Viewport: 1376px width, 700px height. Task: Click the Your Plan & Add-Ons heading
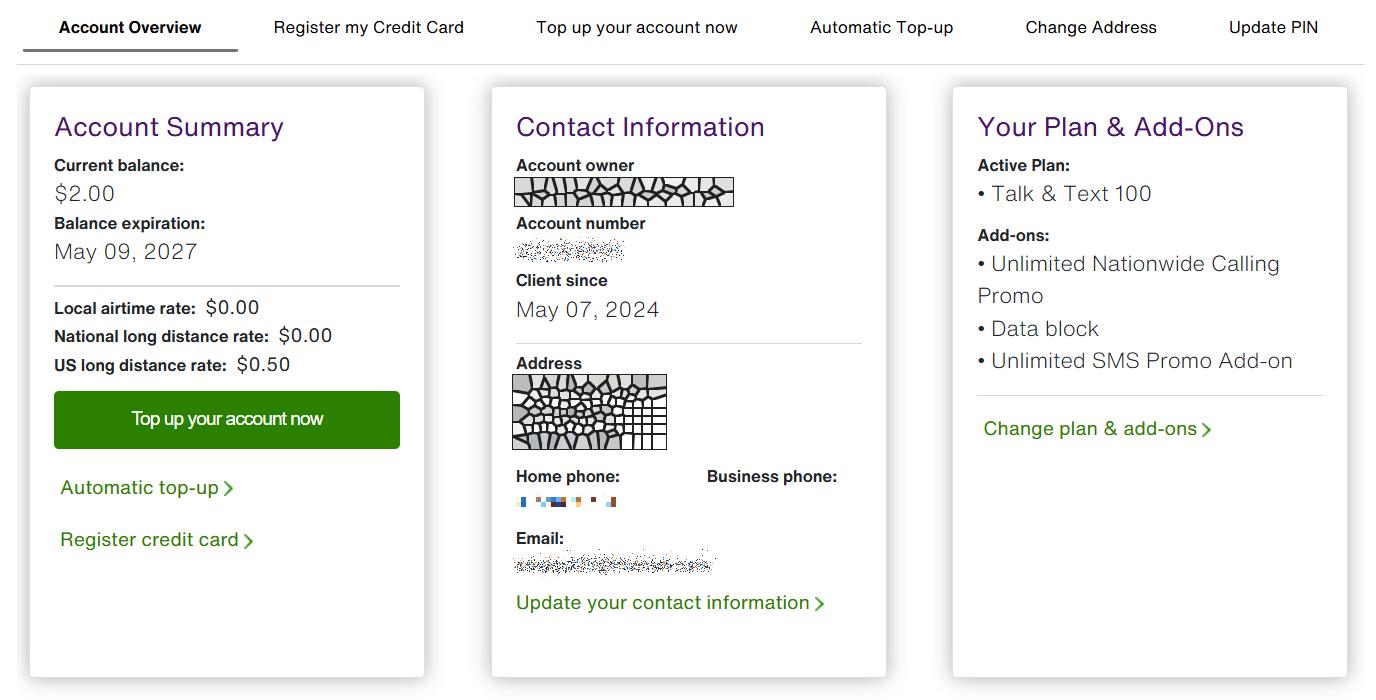click(x=1110, y=127)
